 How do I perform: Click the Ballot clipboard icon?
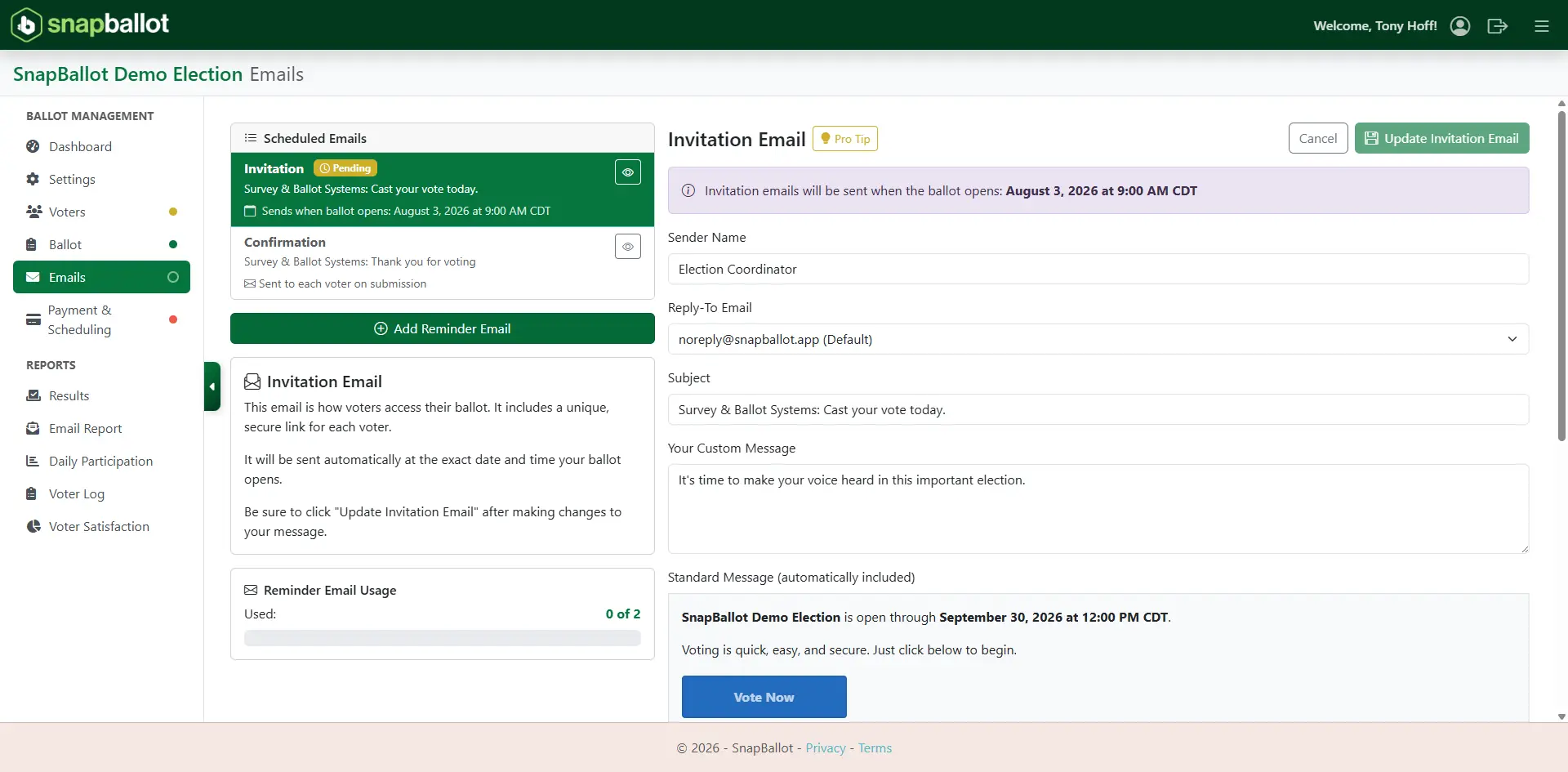coord(31,244)
